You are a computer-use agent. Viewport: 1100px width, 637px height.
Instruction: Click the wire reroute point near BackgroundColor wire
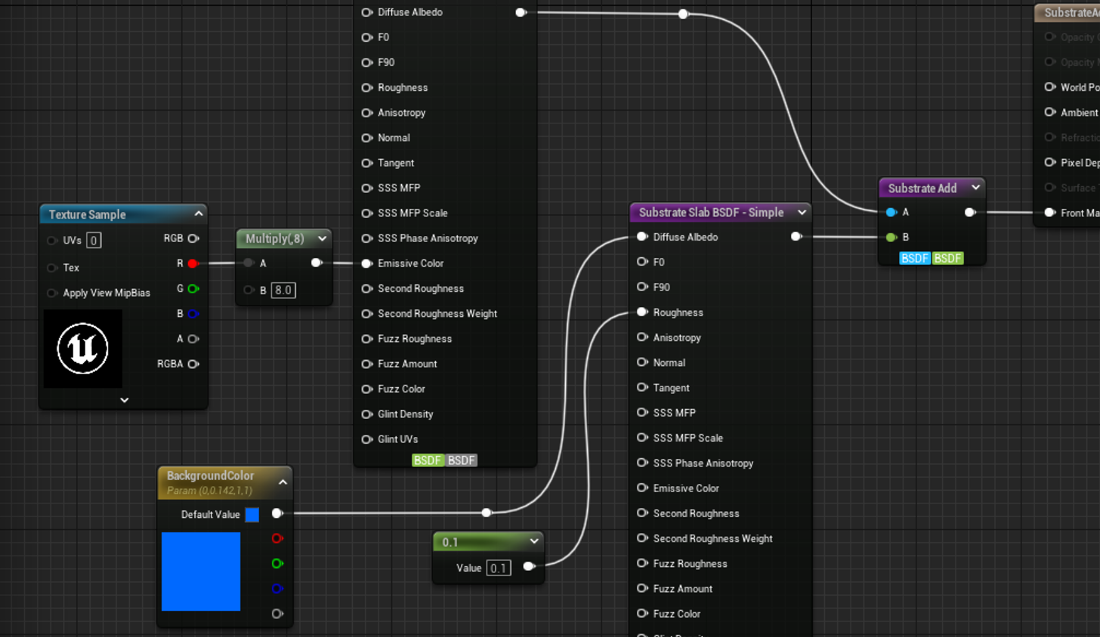pyautogui.click(x=487, y=513)
